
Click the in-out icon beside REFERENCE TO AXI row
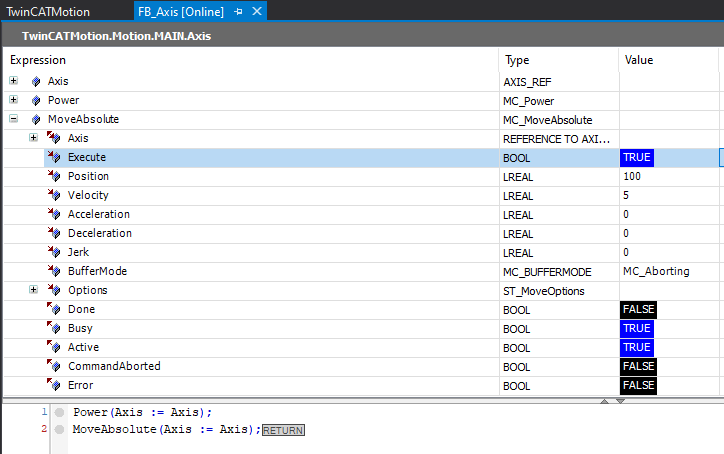(x=54, y=138)
